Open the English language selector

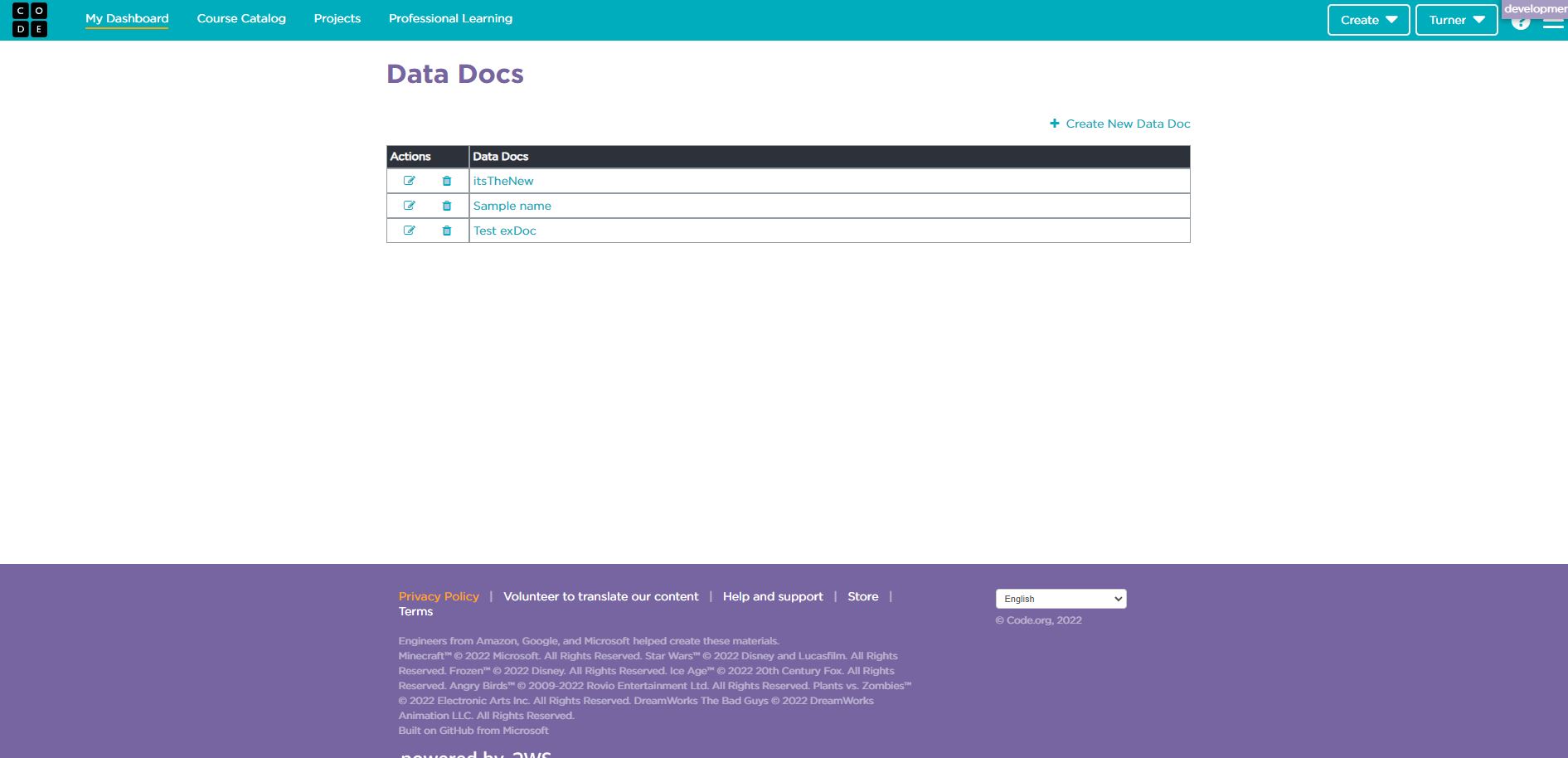[1061, 599]
